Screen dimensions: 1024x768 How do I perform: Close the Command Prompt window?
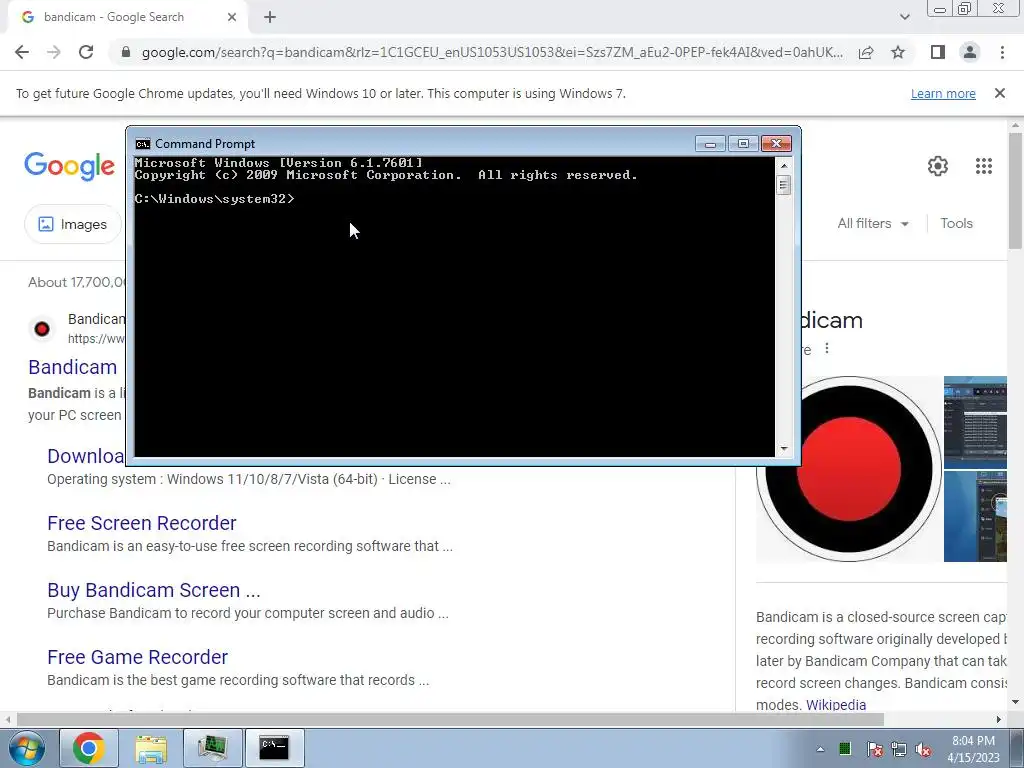(x=776, y=144)
